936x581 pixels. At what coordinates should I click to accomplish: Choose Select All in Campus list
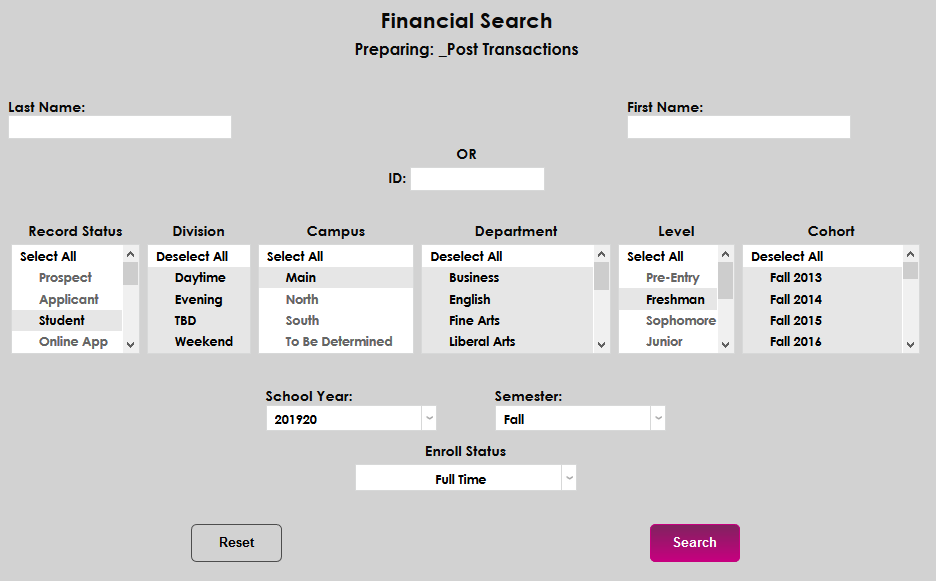click(x=295, y=257)
